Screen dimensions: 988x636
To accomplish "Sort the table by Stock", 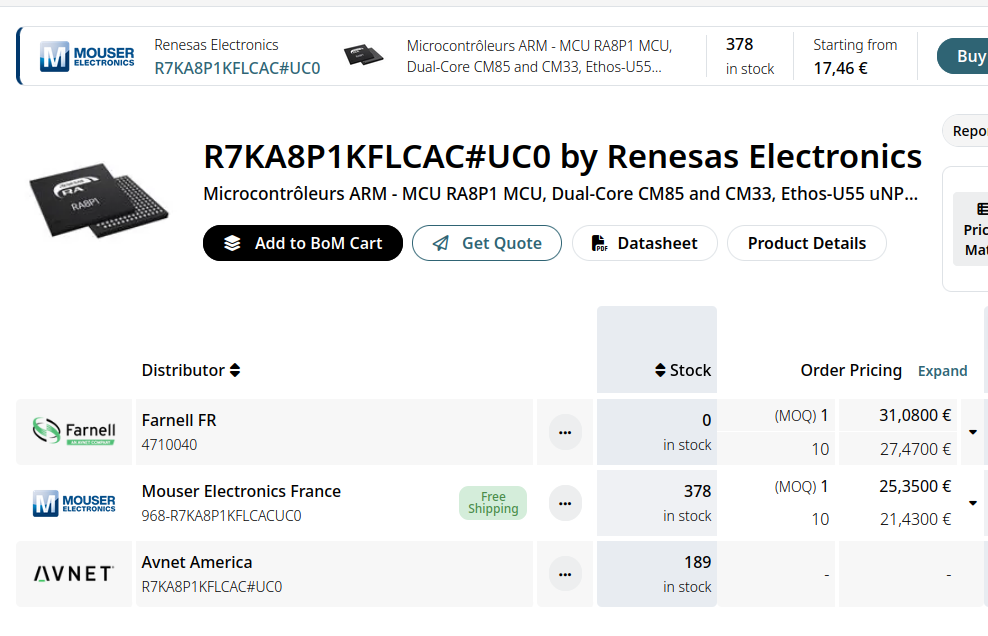I will pyautogui.click(x=683, y=370).
